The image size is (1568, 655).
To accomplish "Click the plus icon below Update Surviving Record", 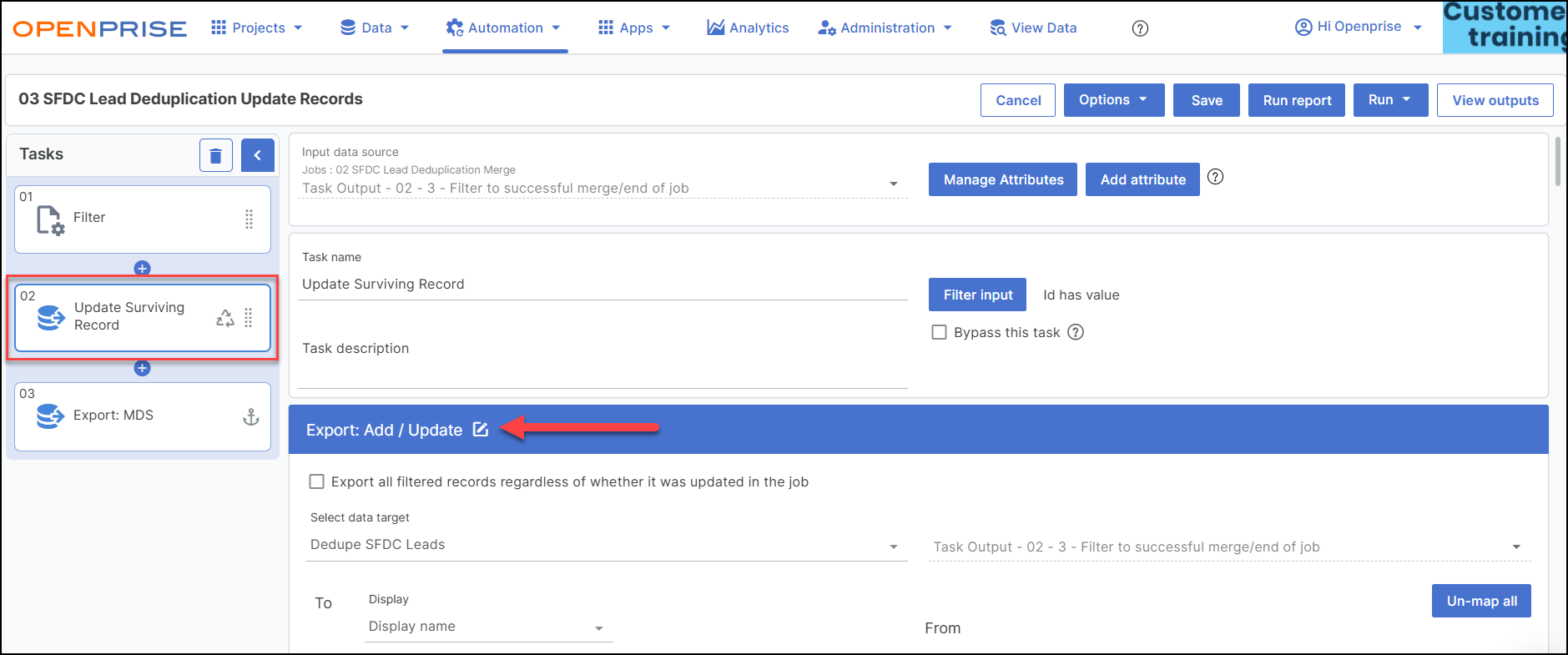I will pos(143,368).
